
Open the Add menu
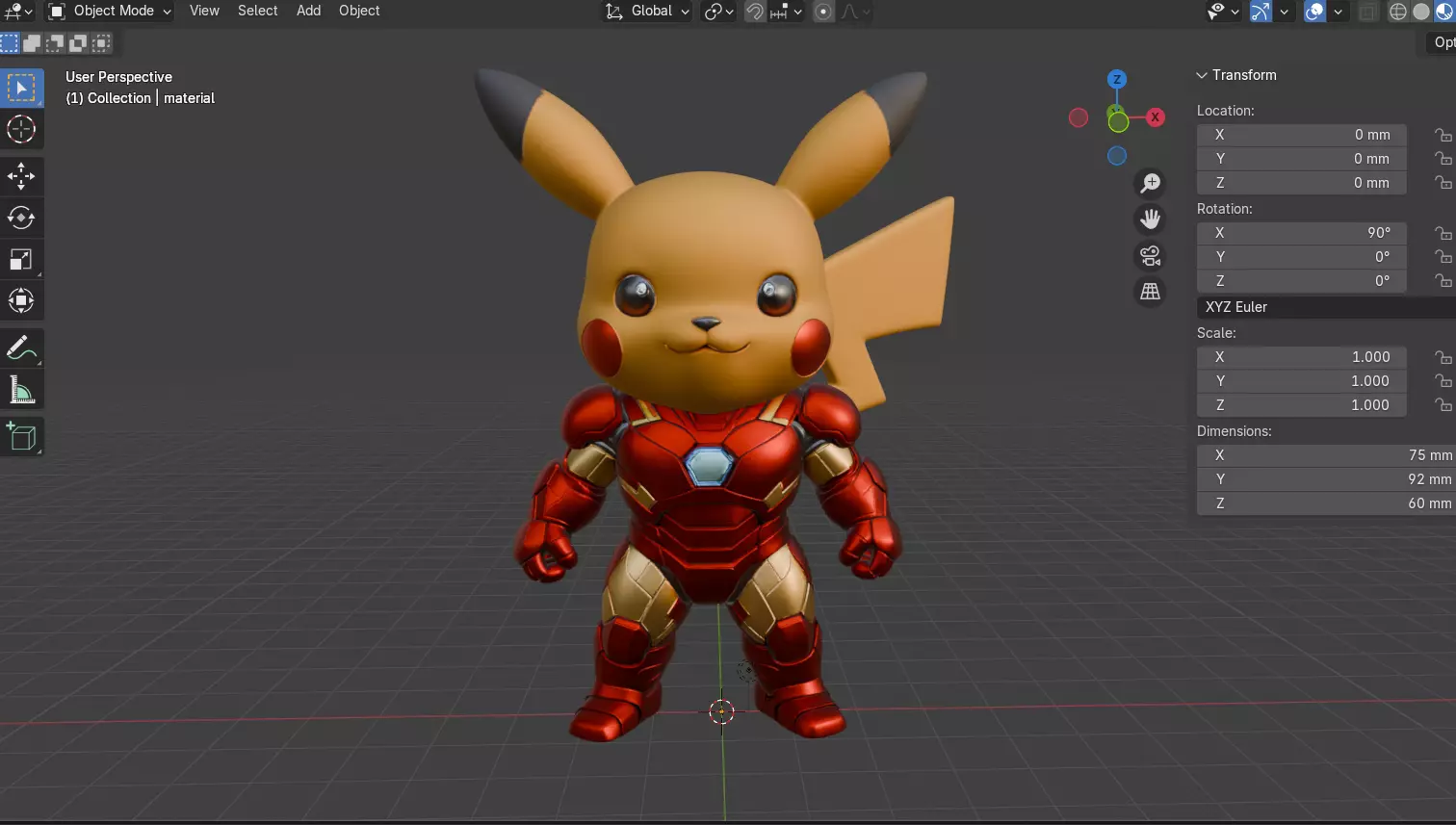308,11
